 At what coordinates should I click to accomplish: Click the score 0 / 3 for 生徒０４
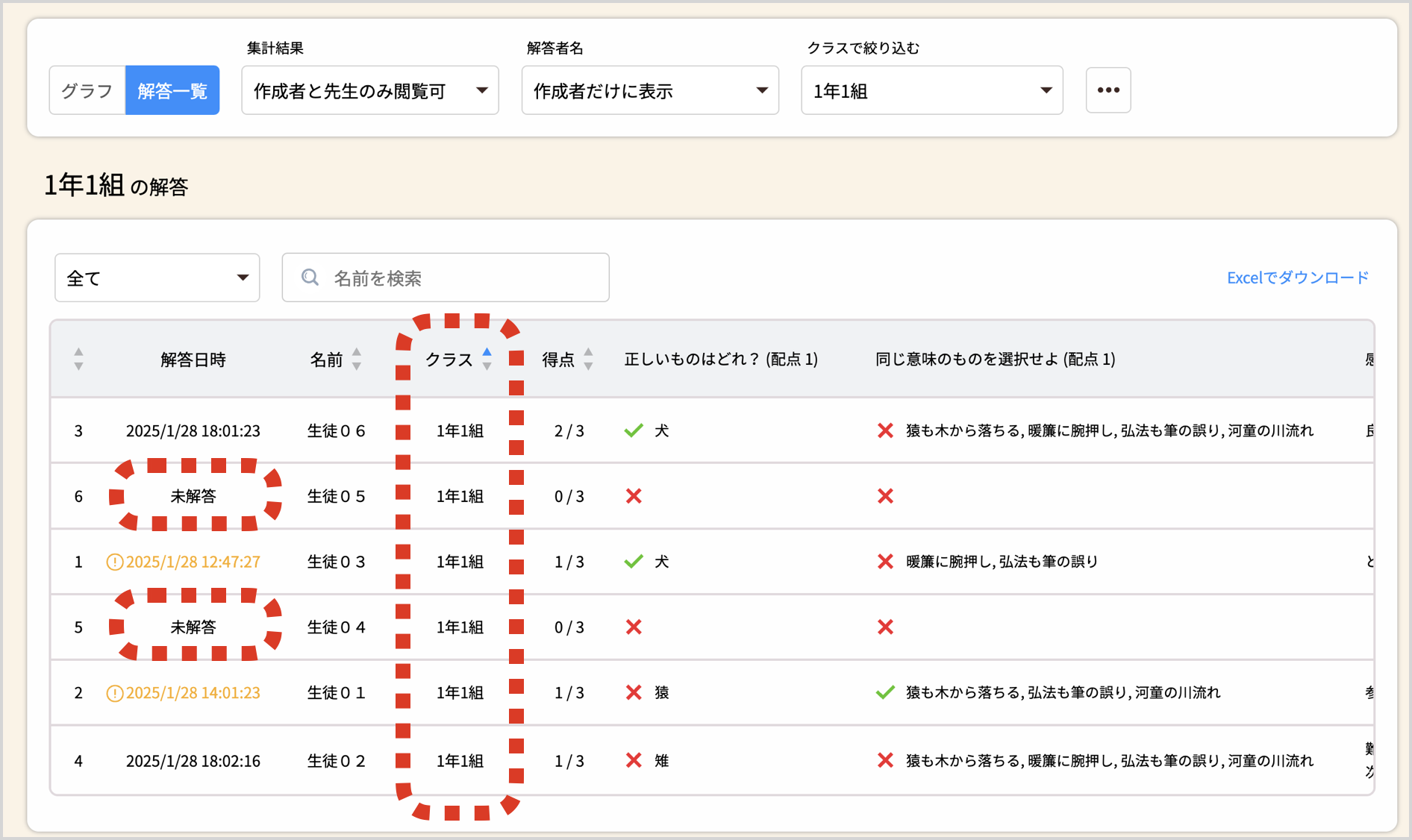569,627
